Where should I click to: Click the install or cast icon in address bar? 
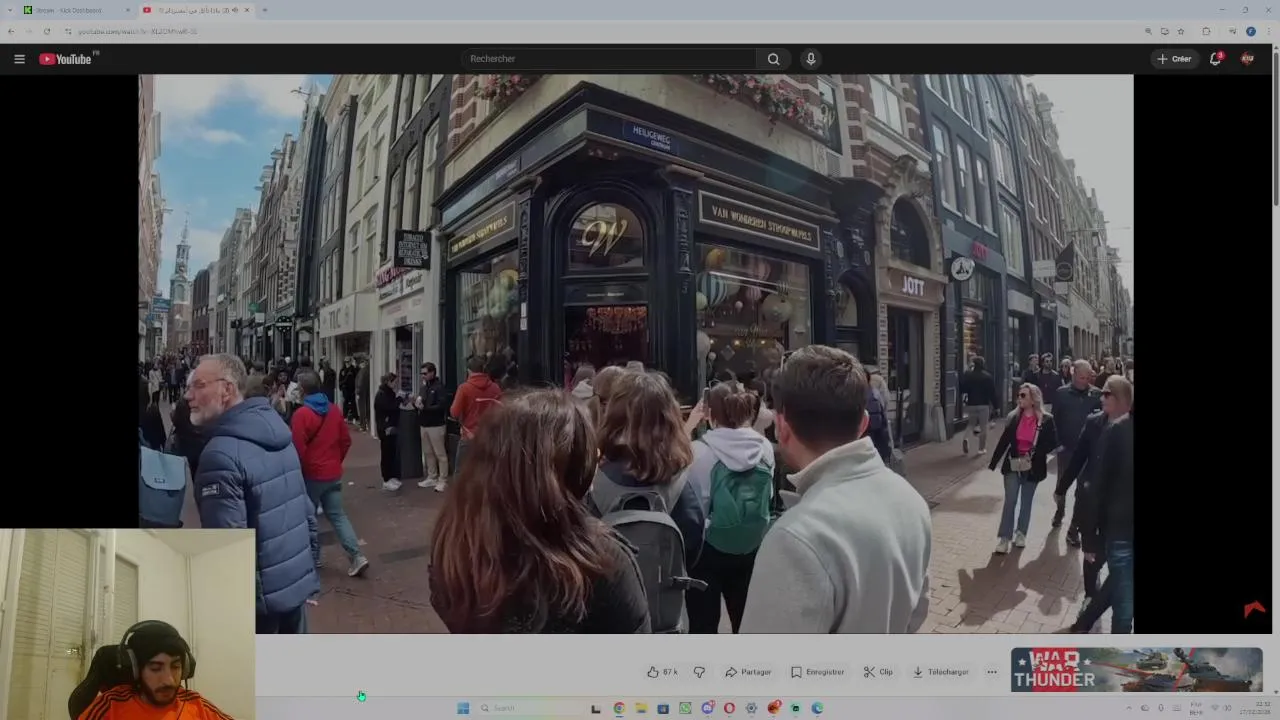click(x=1165, y=31)
